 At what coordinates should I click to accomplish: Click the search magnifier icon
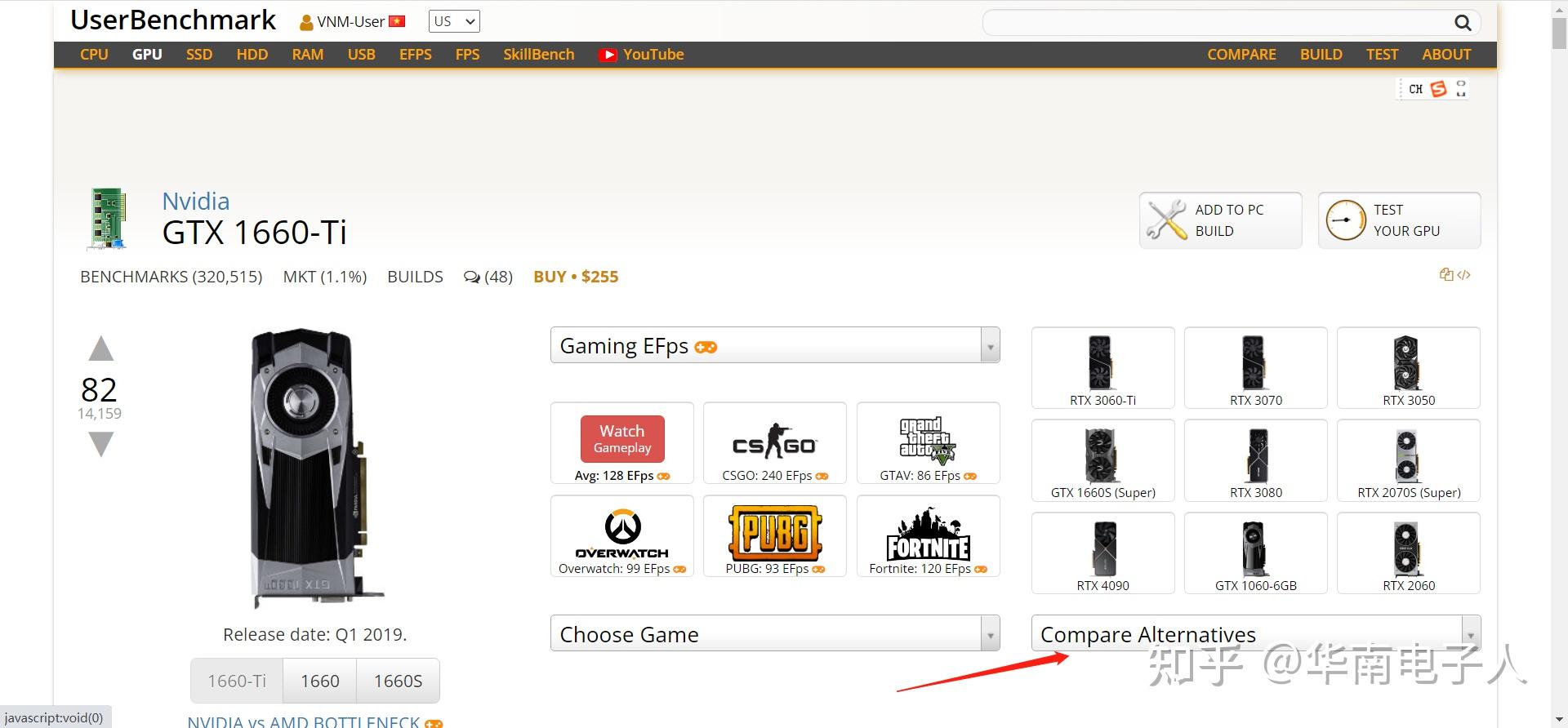(1463, 23)
